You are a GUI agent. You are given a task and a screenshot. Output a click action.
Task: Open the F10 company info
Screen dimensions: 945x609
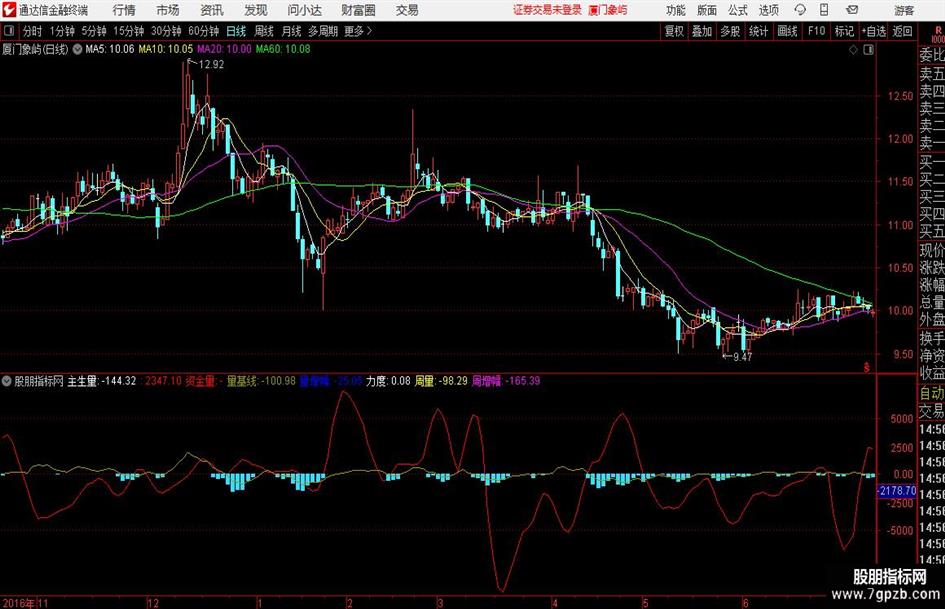click(817, 31)
